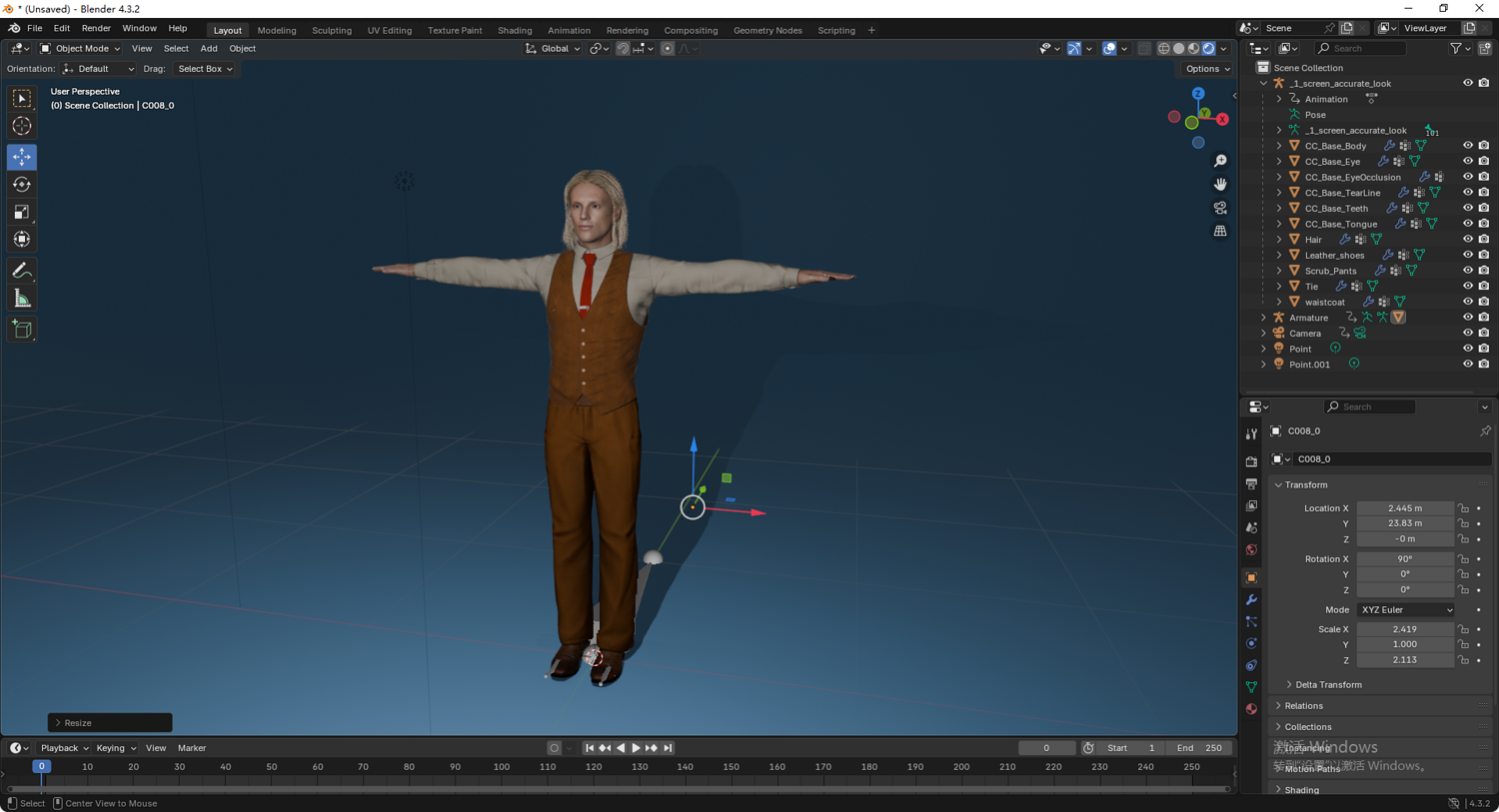Open the Output properties tab icon

(1251, 483)
